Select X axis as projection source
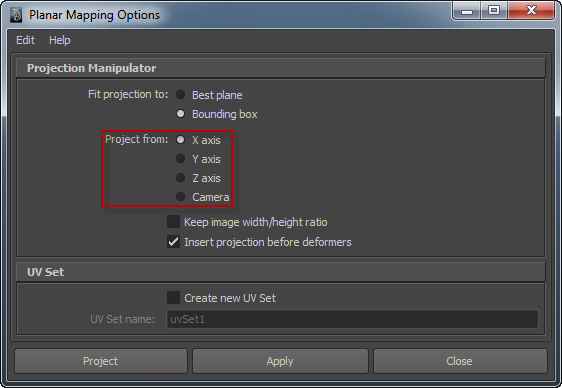 click(x=180, y=140)
